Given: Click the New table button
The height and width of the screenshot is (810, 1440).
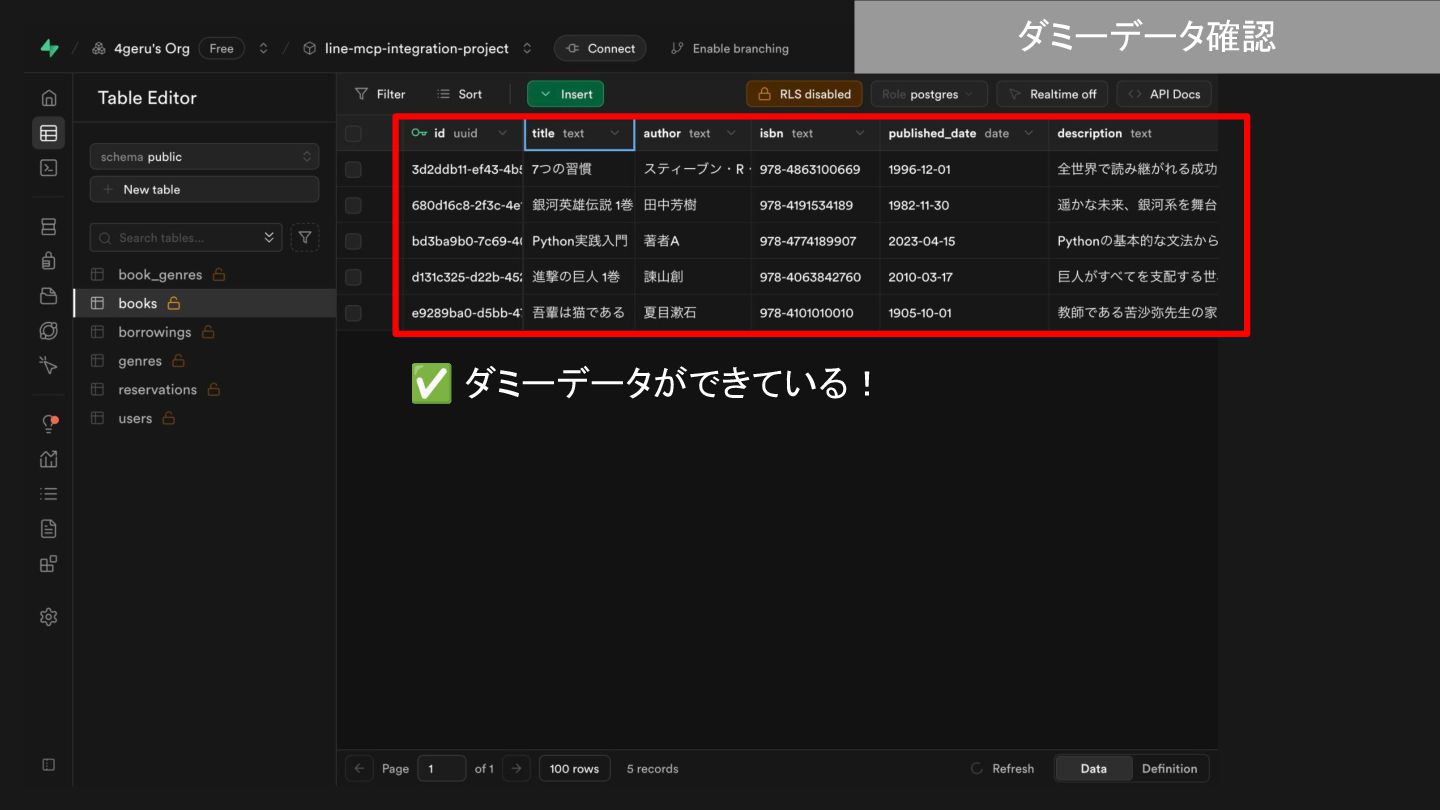Looking at the screenshot, I should coord(204,189).
